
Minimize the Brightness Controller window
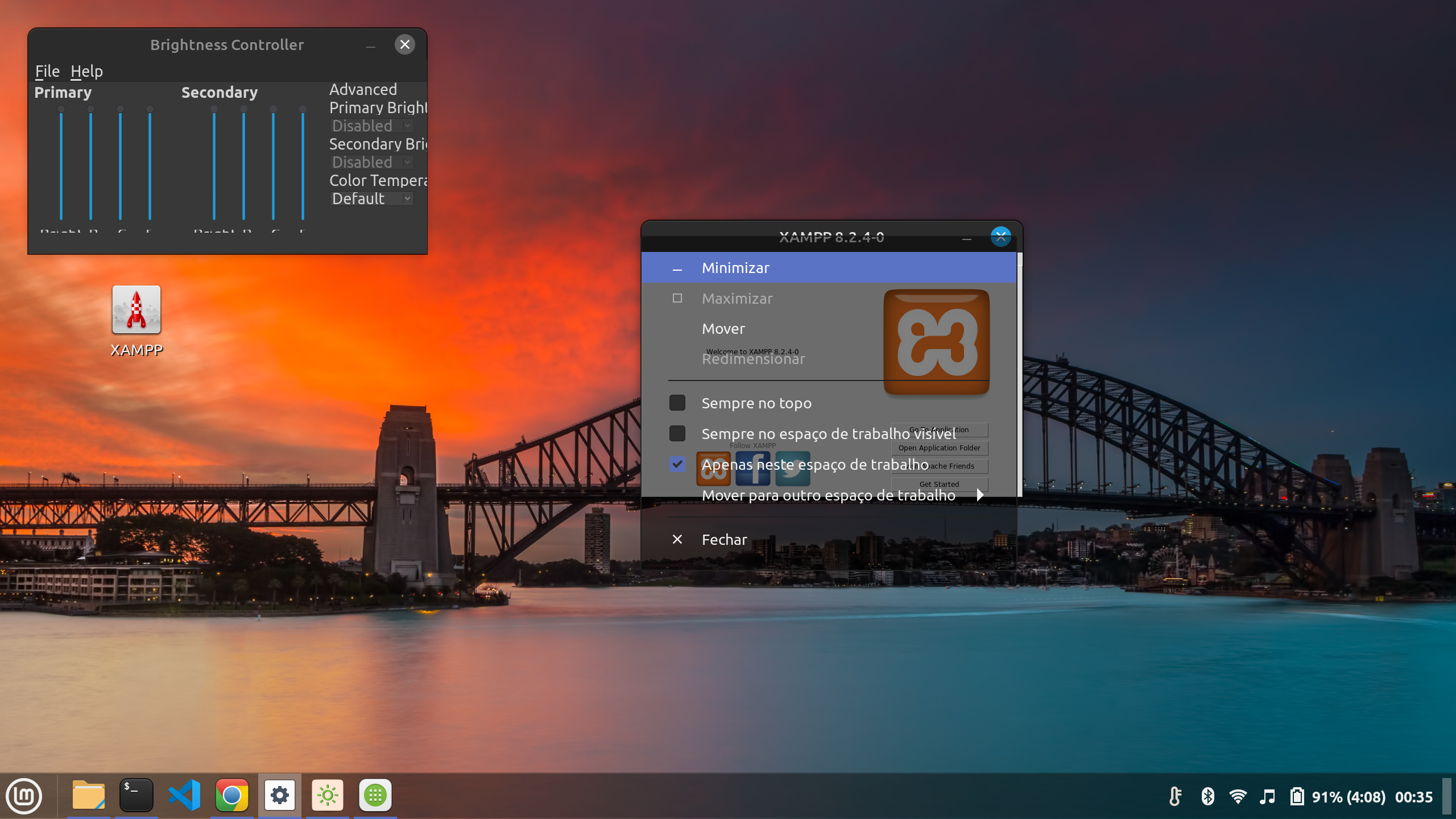(371, 45)
